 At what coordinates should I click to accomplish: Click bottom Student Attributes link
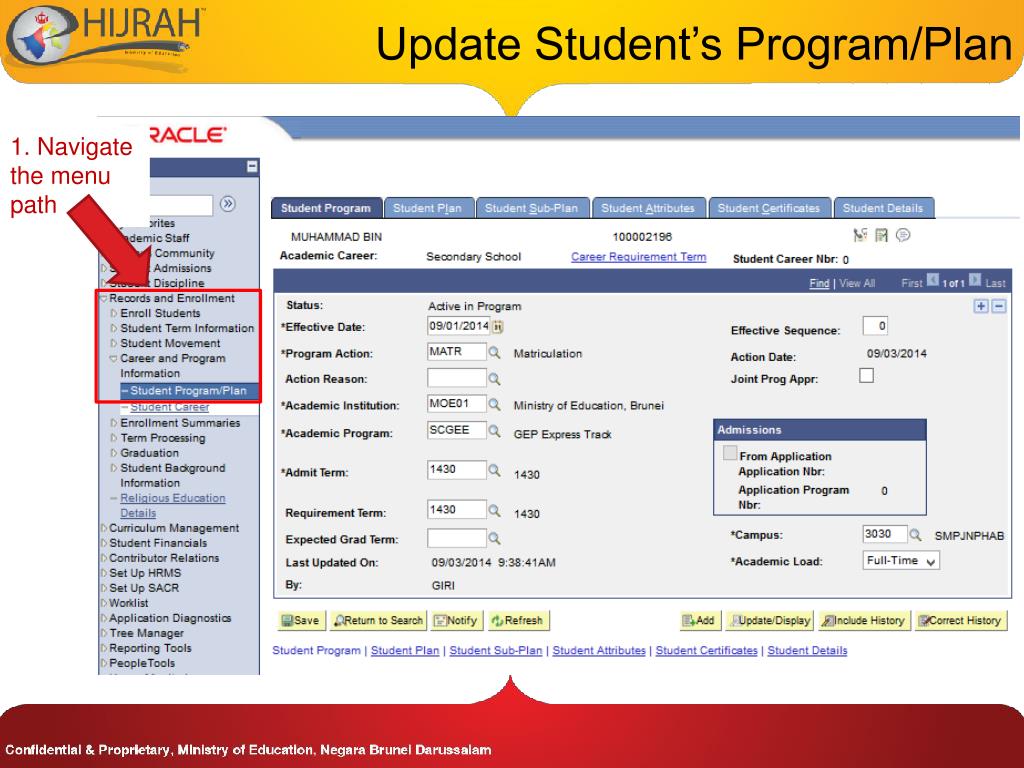point(599,650)
